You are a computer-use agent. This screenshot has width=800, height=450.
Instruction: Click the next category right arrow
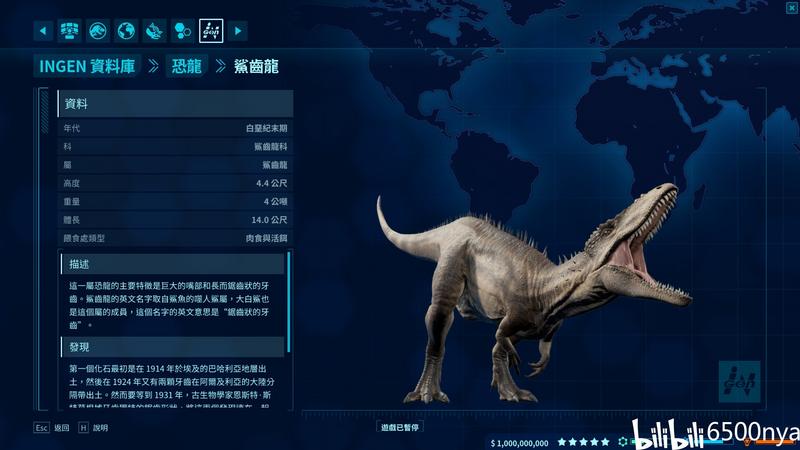click(238, 31)
